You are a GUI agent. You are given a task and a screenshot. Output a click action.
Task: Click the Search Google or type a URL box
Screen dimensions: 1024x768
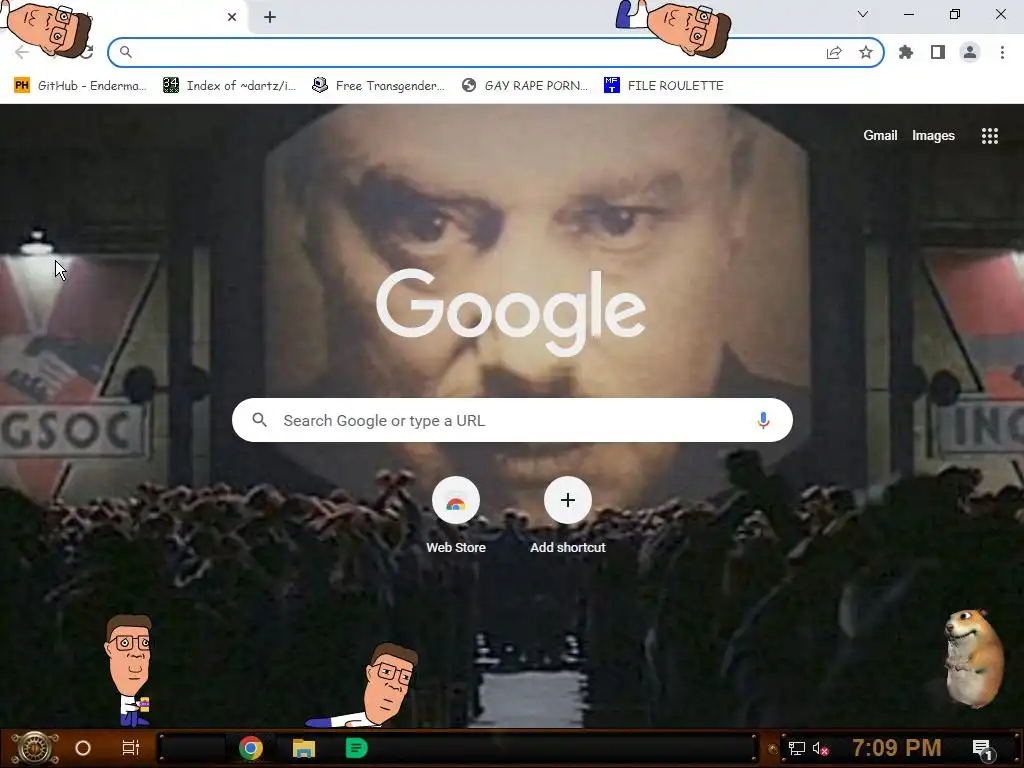(512, 420)
